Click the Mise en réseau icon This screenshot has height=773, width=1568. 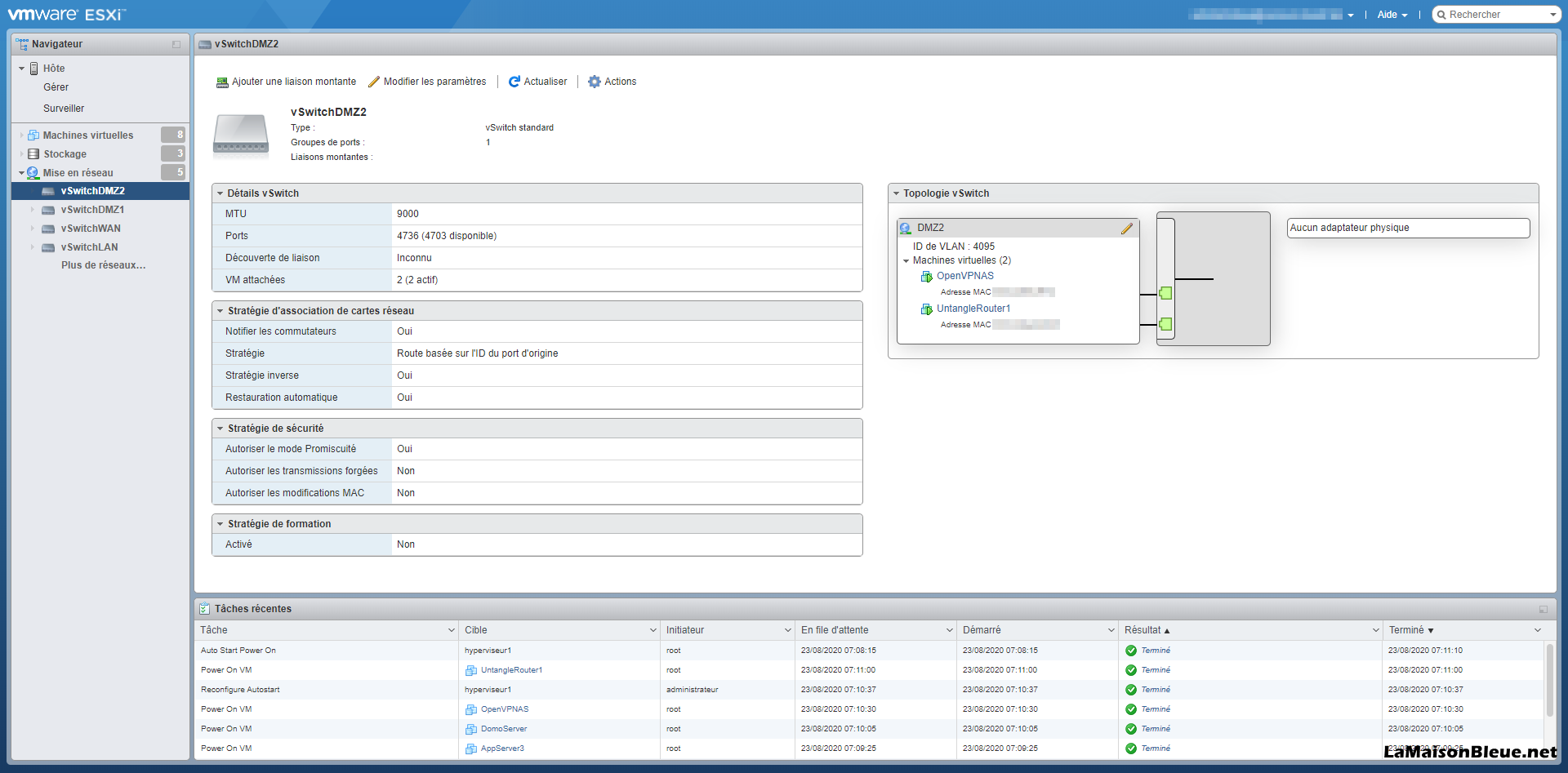pyautogui.click(x=33, y=173)
